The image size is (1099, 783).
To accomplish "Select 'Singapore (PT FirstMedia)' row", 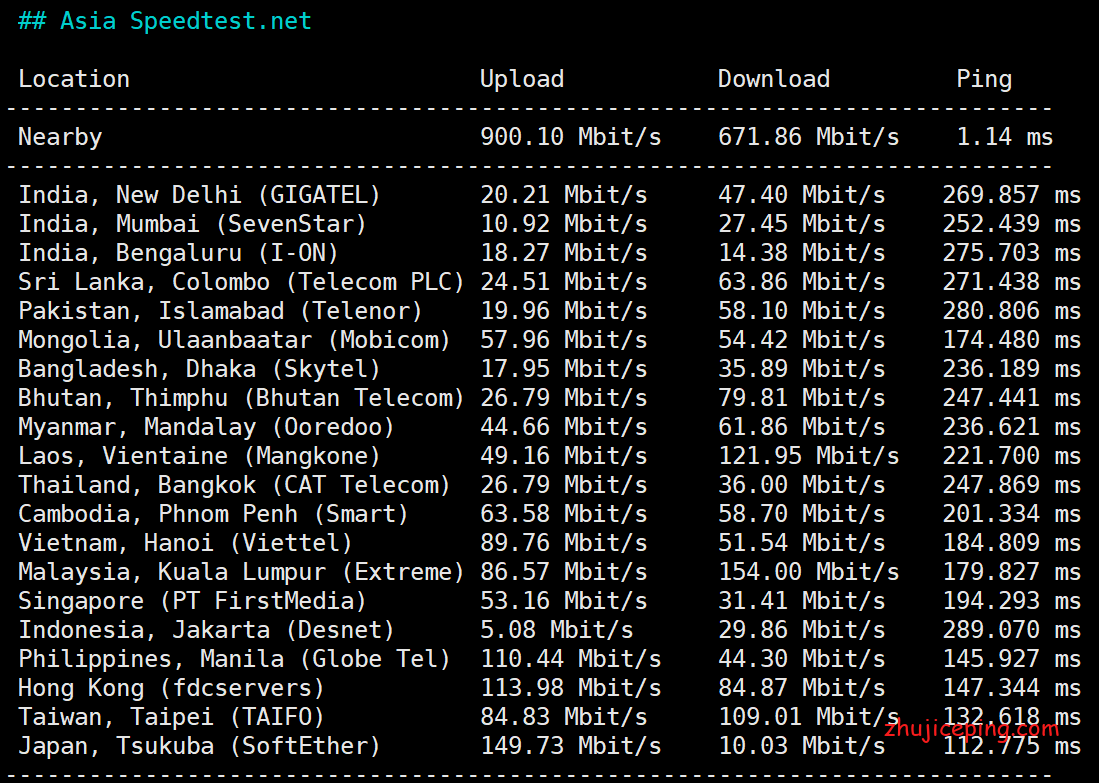I will (550, 601).
